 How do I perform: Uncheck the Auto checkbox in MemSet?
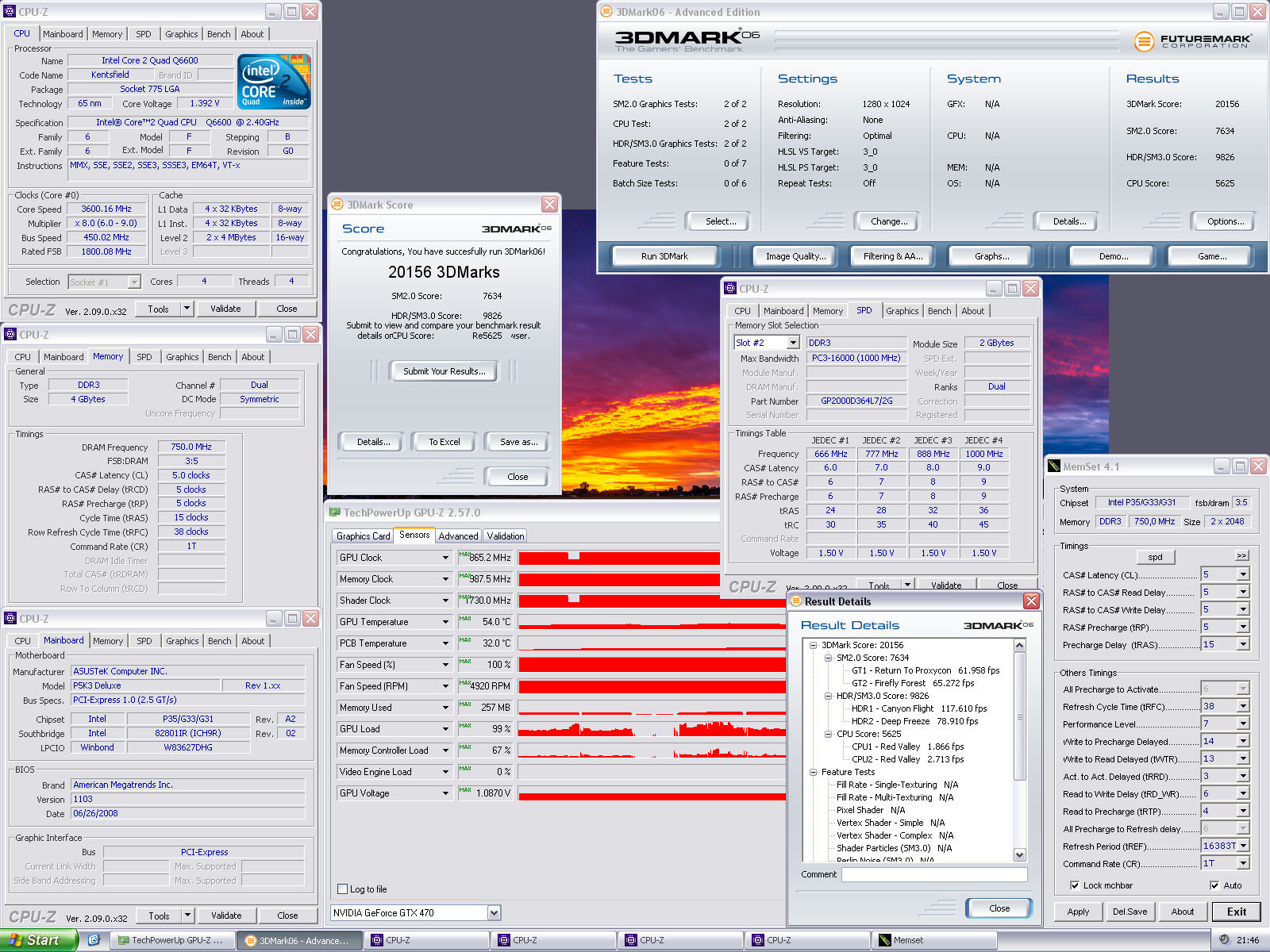[x=1214, y=885]
